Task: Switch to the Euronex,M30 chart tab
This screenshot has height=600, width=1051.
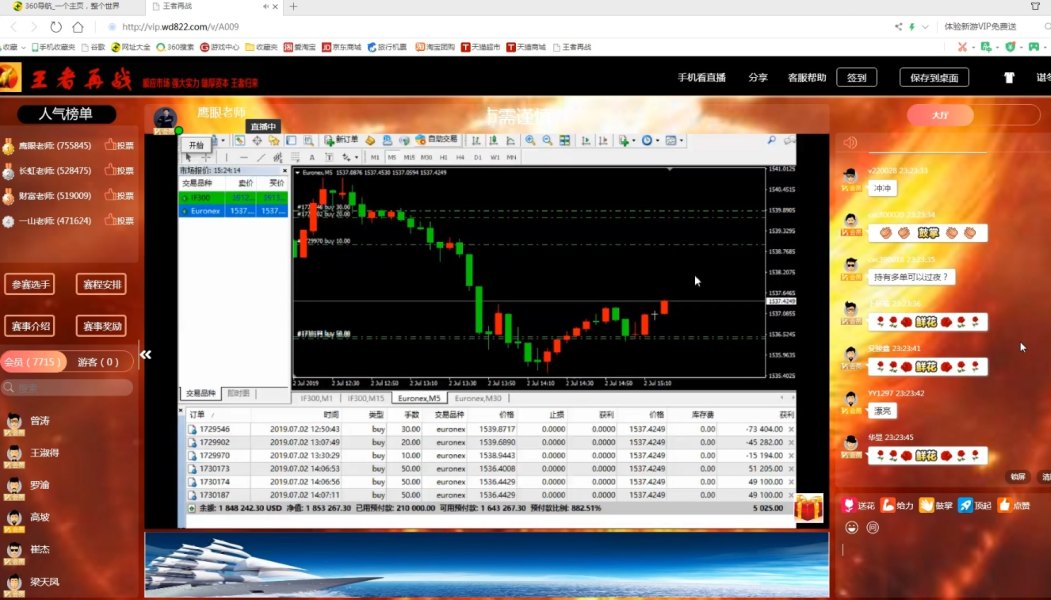Action: [478, 398]
